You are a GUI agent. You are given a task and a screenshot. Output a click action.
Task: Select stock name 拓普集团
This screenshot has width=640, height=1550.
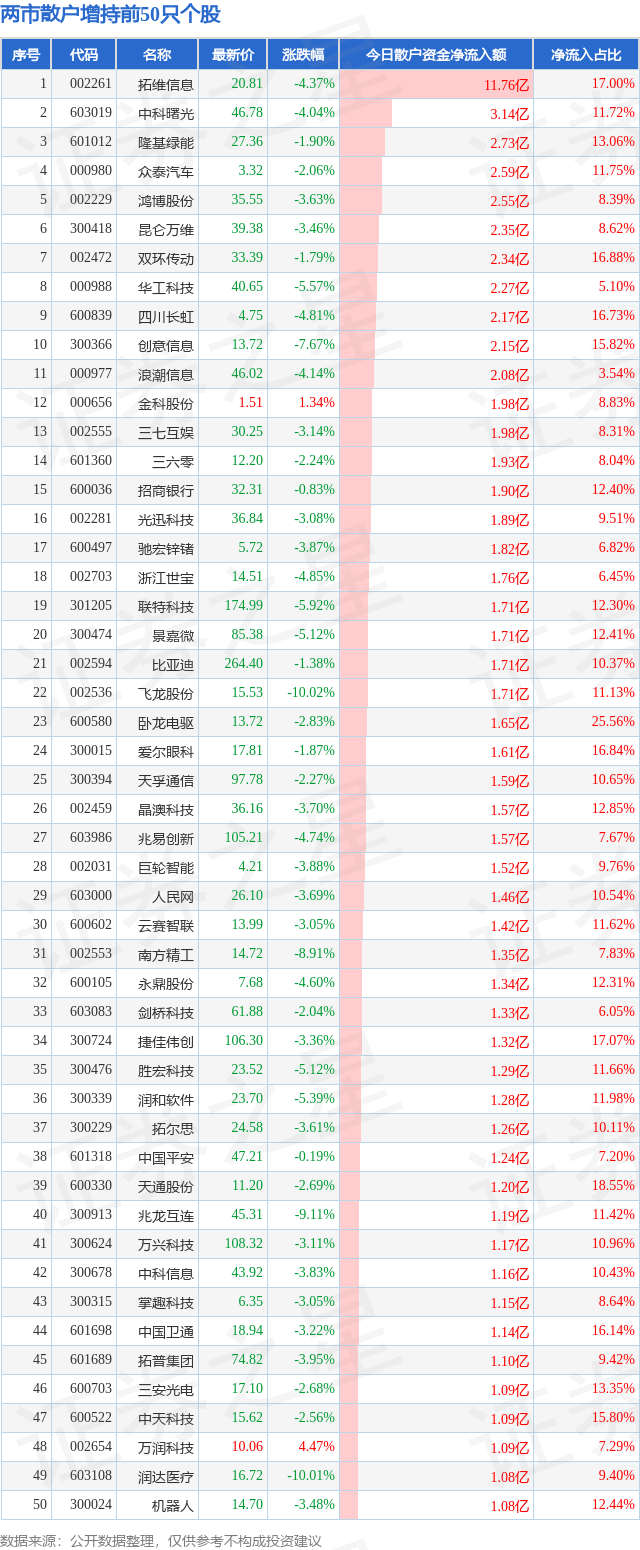[x=166, y=1360]
